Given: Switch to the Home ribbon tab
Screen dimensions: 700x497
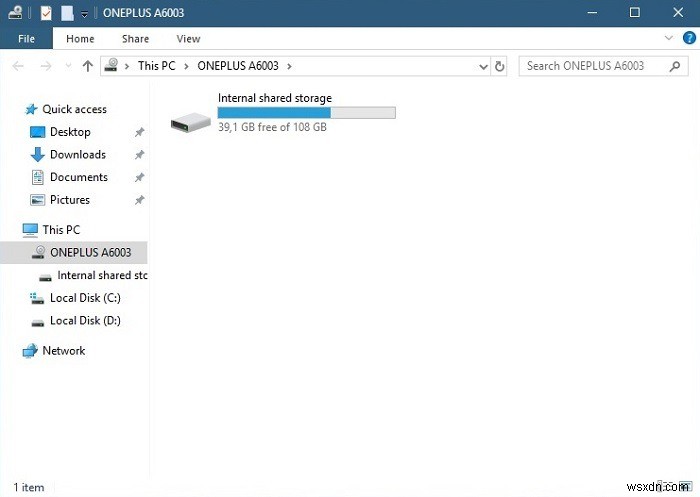Looking at the screenshot, I should coord(80,39).
